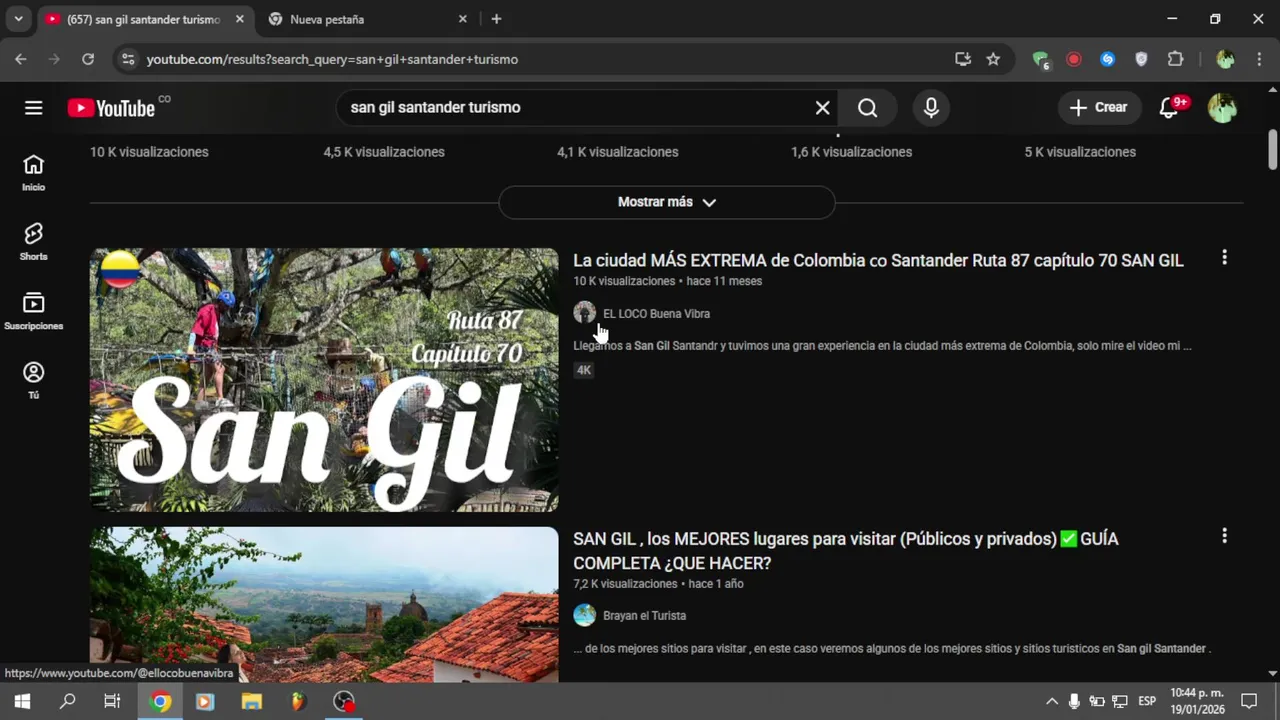
Task: Close the YouTube san gil tab
Action: (239, 19)
